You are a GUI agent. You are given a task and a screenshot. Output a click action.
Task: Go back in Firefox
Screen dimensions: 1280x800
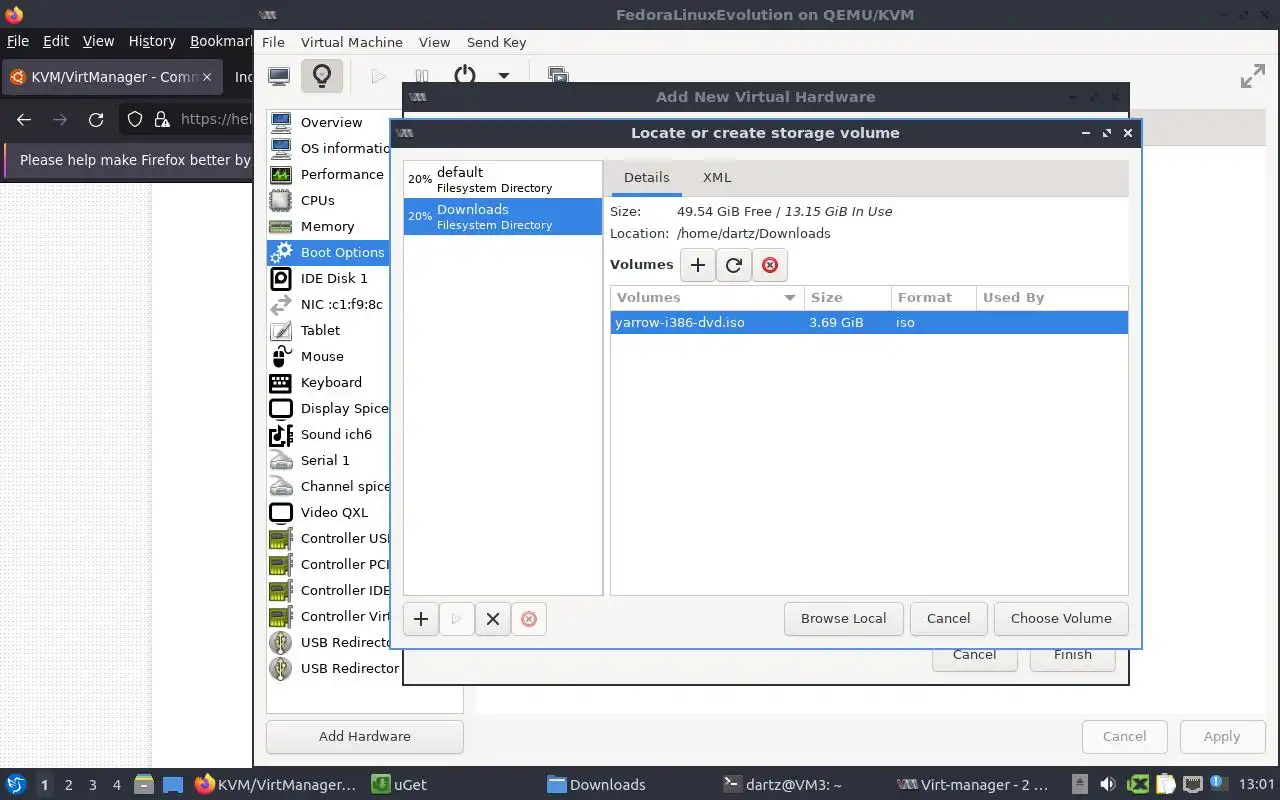(x=24, y=119)
